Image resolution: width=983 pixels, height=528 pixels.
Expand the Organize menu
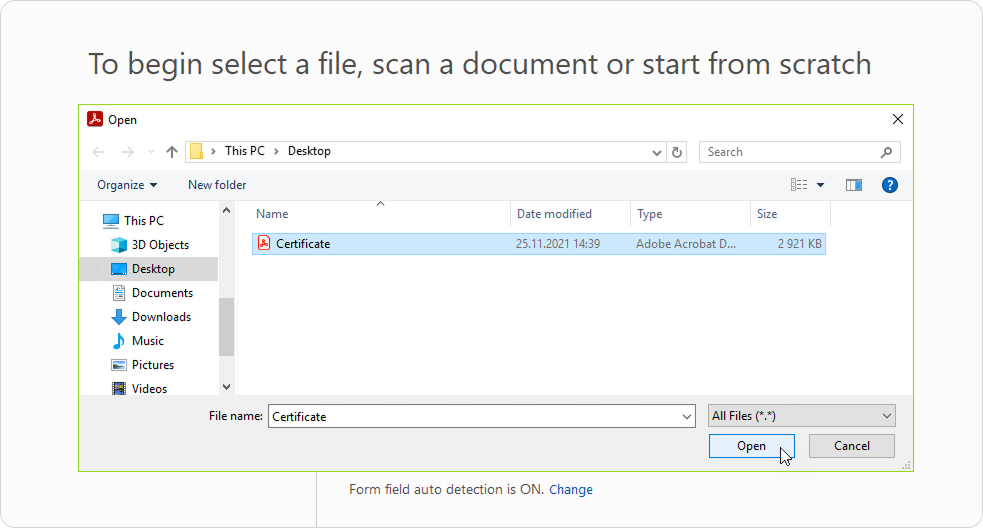pos(127,185)
